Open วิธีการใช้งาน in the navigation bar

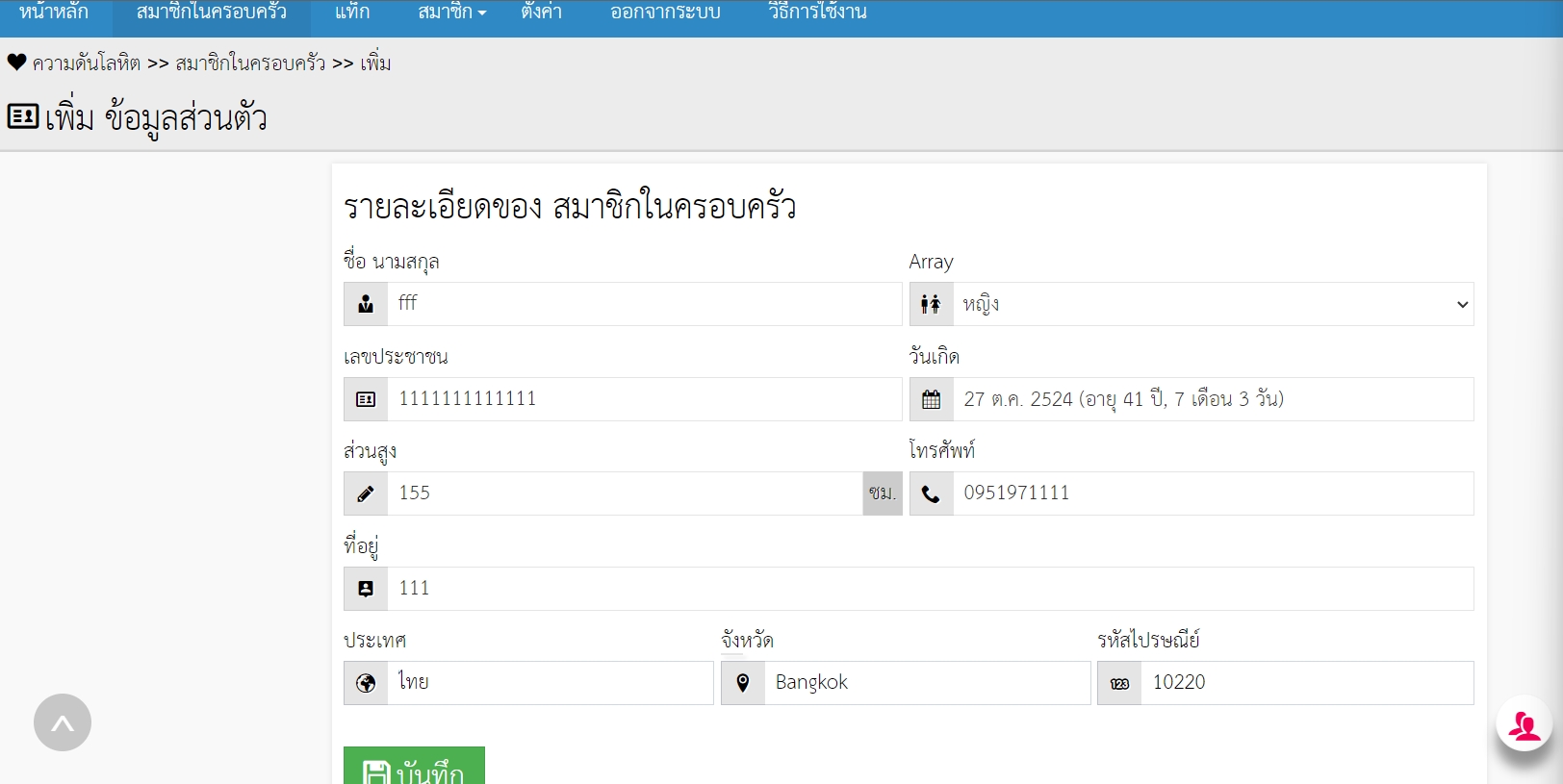pyautogui.click(x=817, y=12)
